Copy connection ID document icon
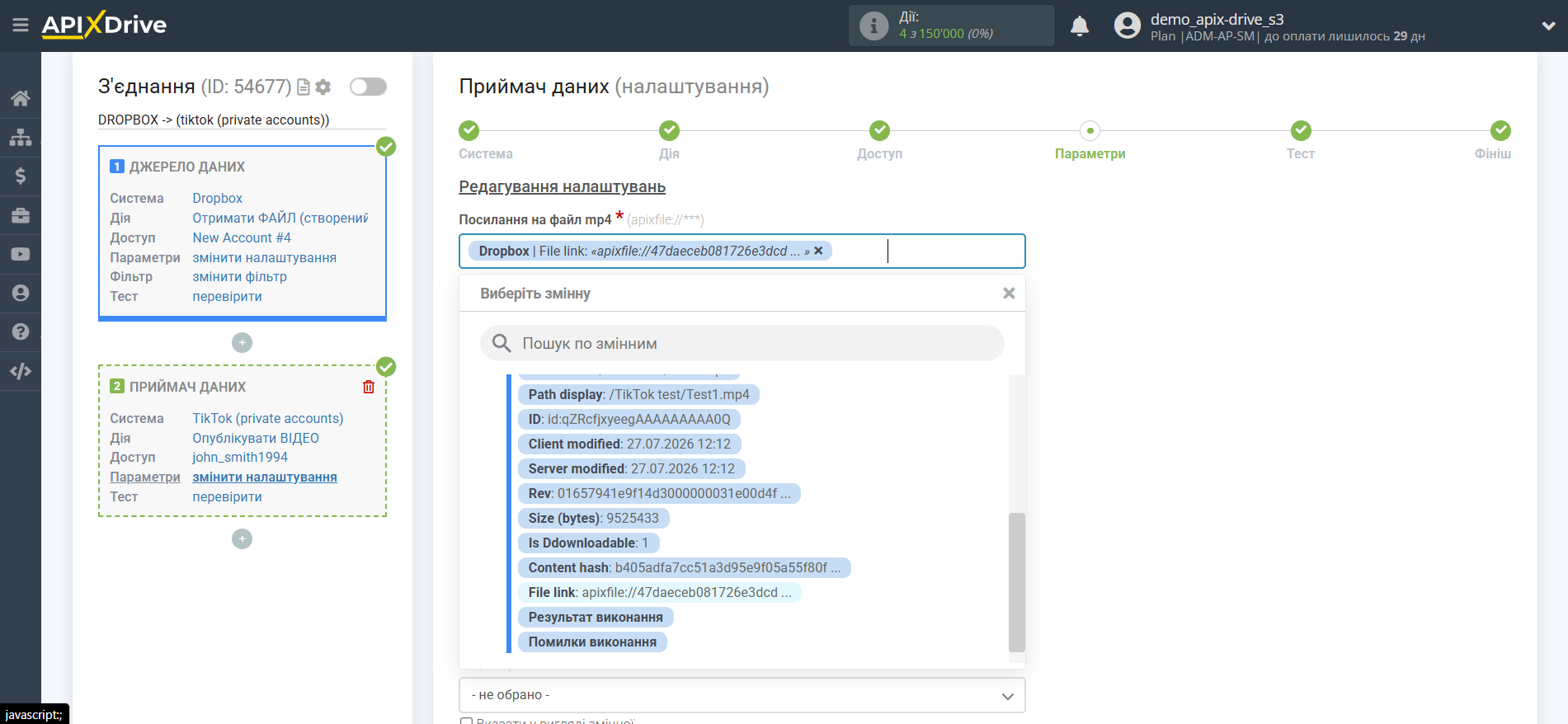1568x724 pixels. 304,87
